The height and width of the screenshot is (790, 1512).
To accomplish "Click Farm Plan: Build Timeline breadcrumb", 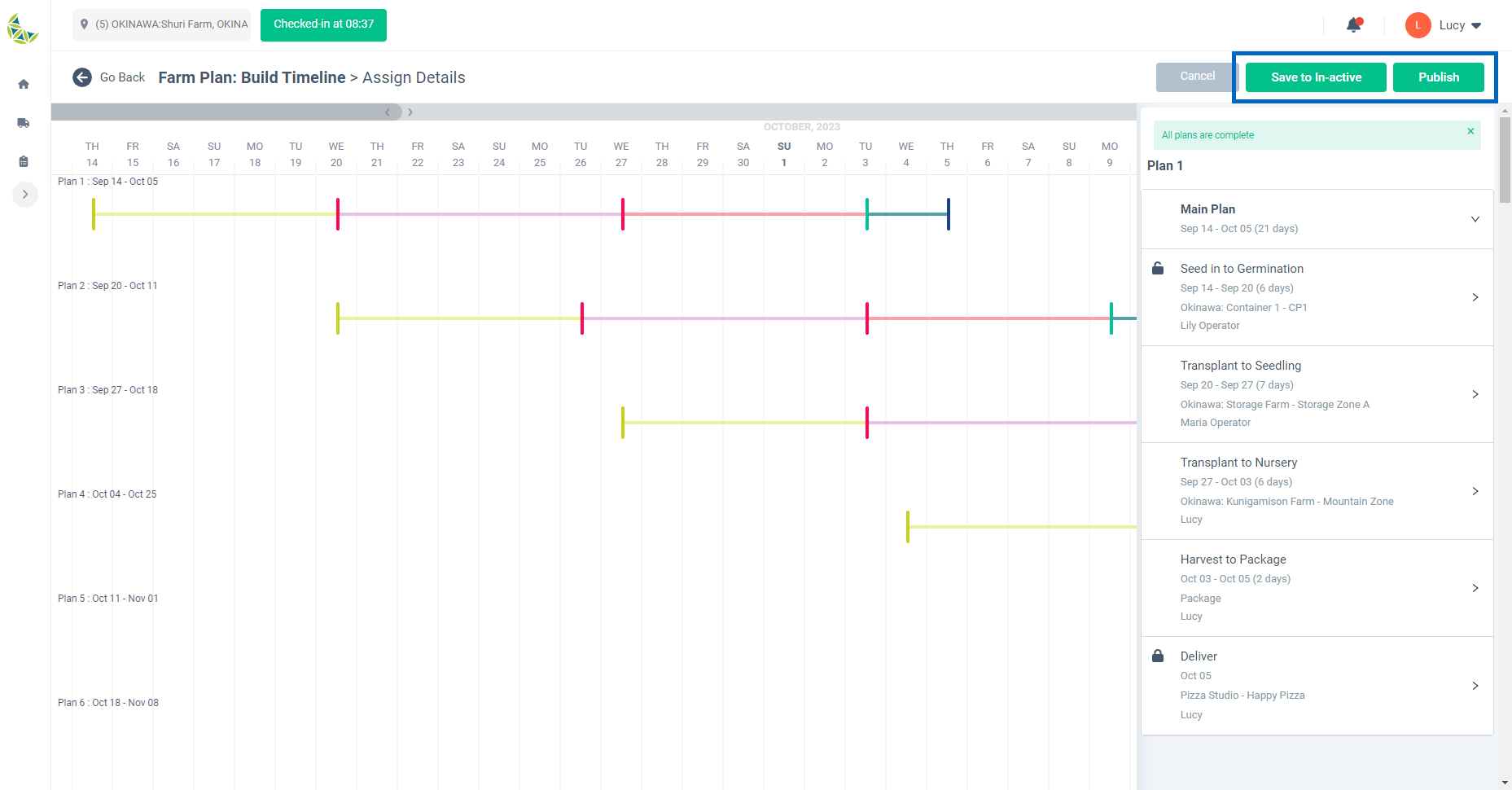I will 252,77.
